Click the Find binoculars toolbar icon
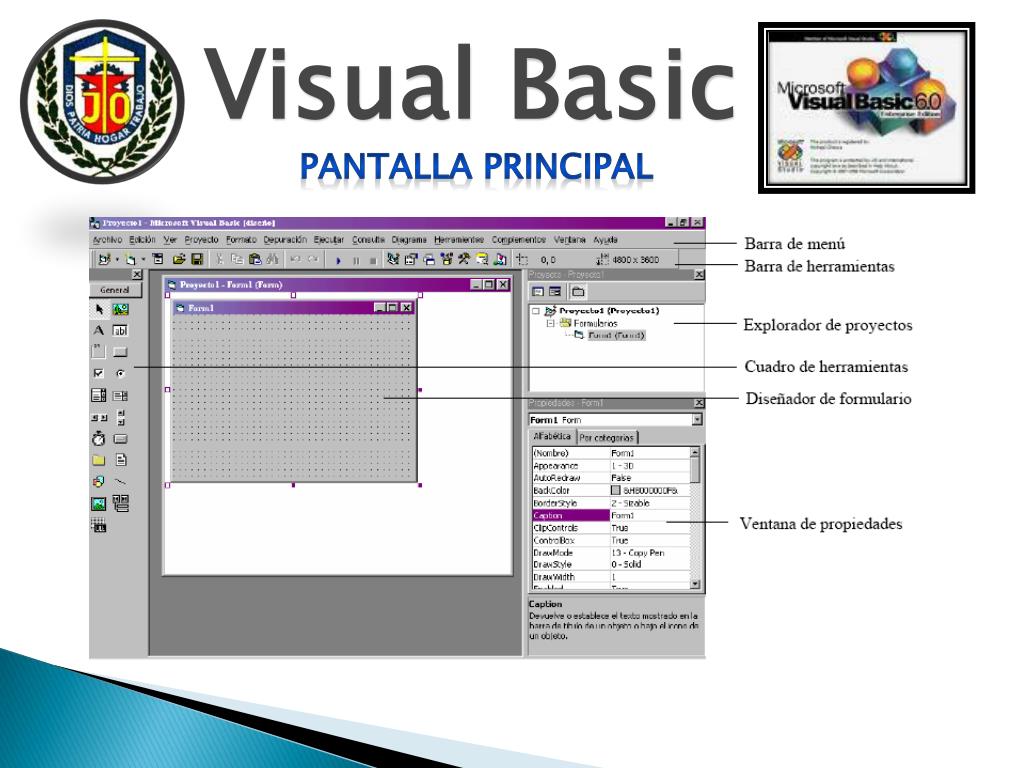The width and height of the screenshot is (1024, 768). 272,259
